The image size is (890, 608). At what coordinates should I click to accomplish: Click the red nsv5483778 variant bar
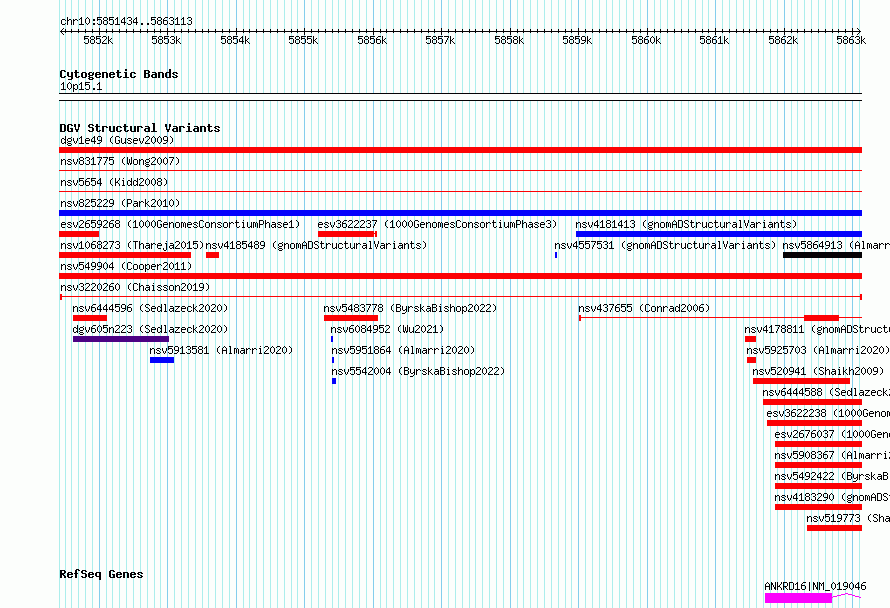[x=351, y=318]
